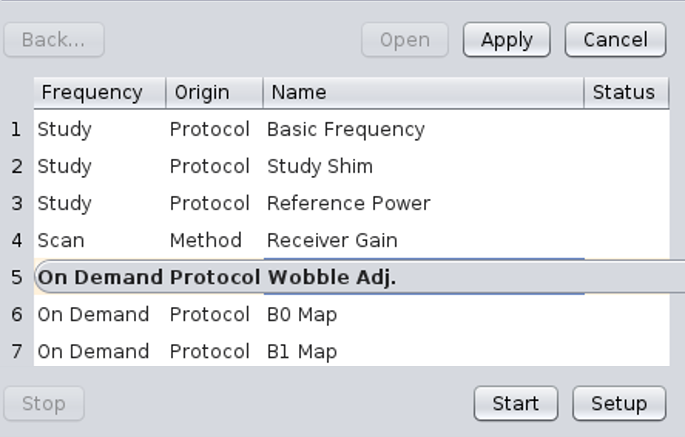Open the Setup dialog button
The height and width of the screenshot is (437, 685).
tap(618, 404)
